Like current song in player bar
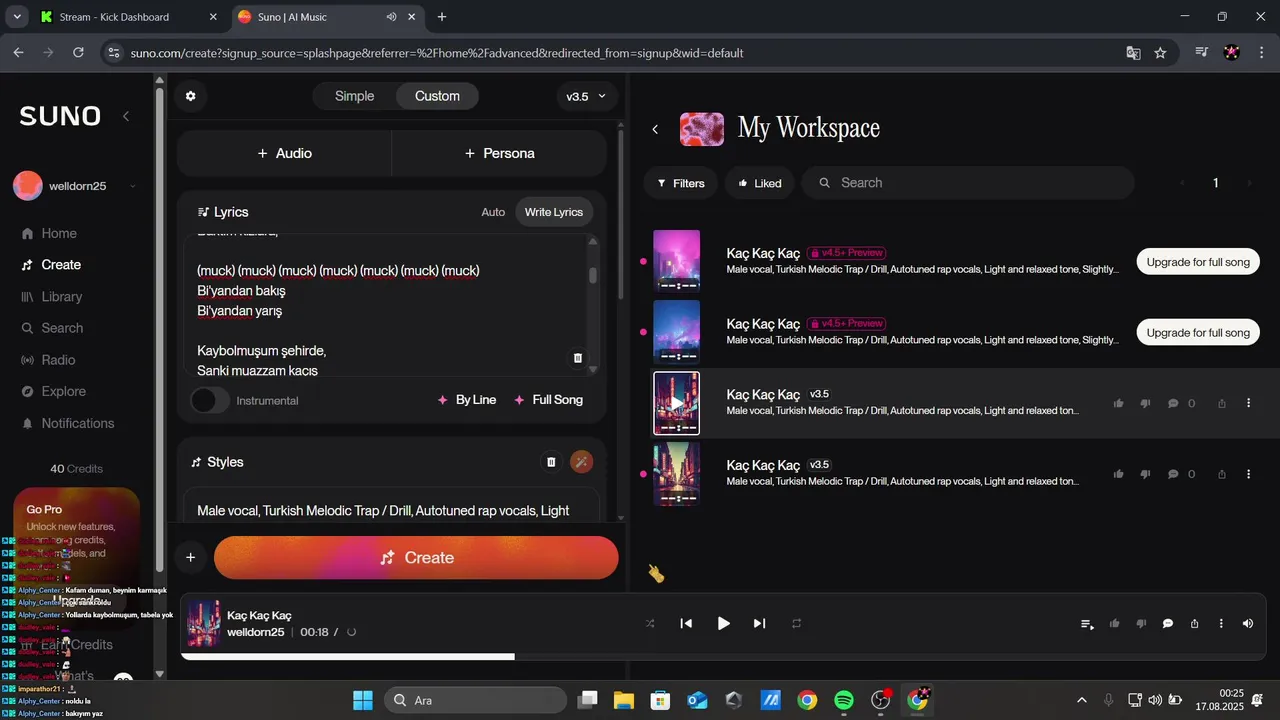The height and width of the screenshot is (720, 1280). tap(1114, 623)
